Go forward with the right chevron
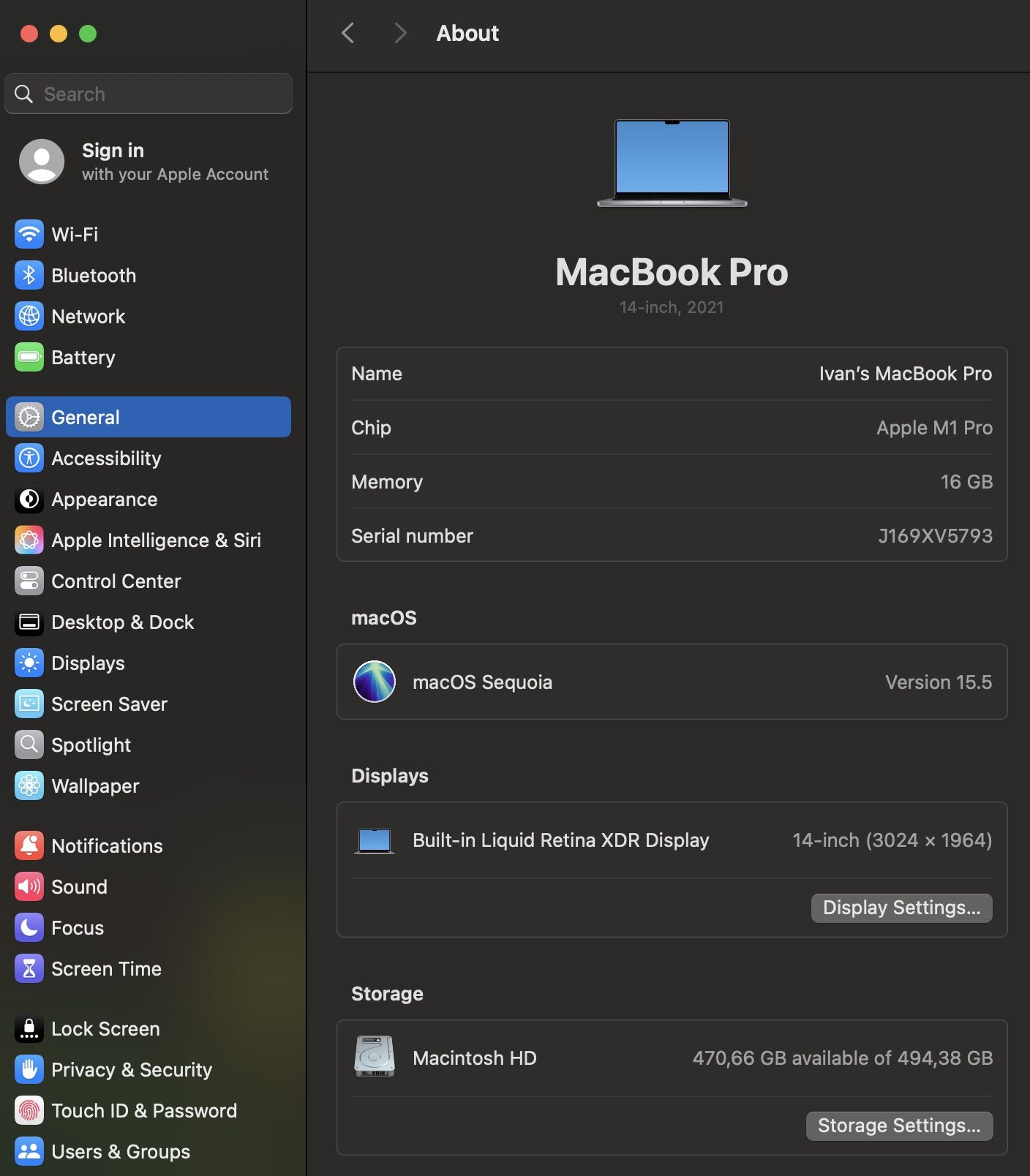The height and width of the screenshot is (1176, 1030). 400,33
